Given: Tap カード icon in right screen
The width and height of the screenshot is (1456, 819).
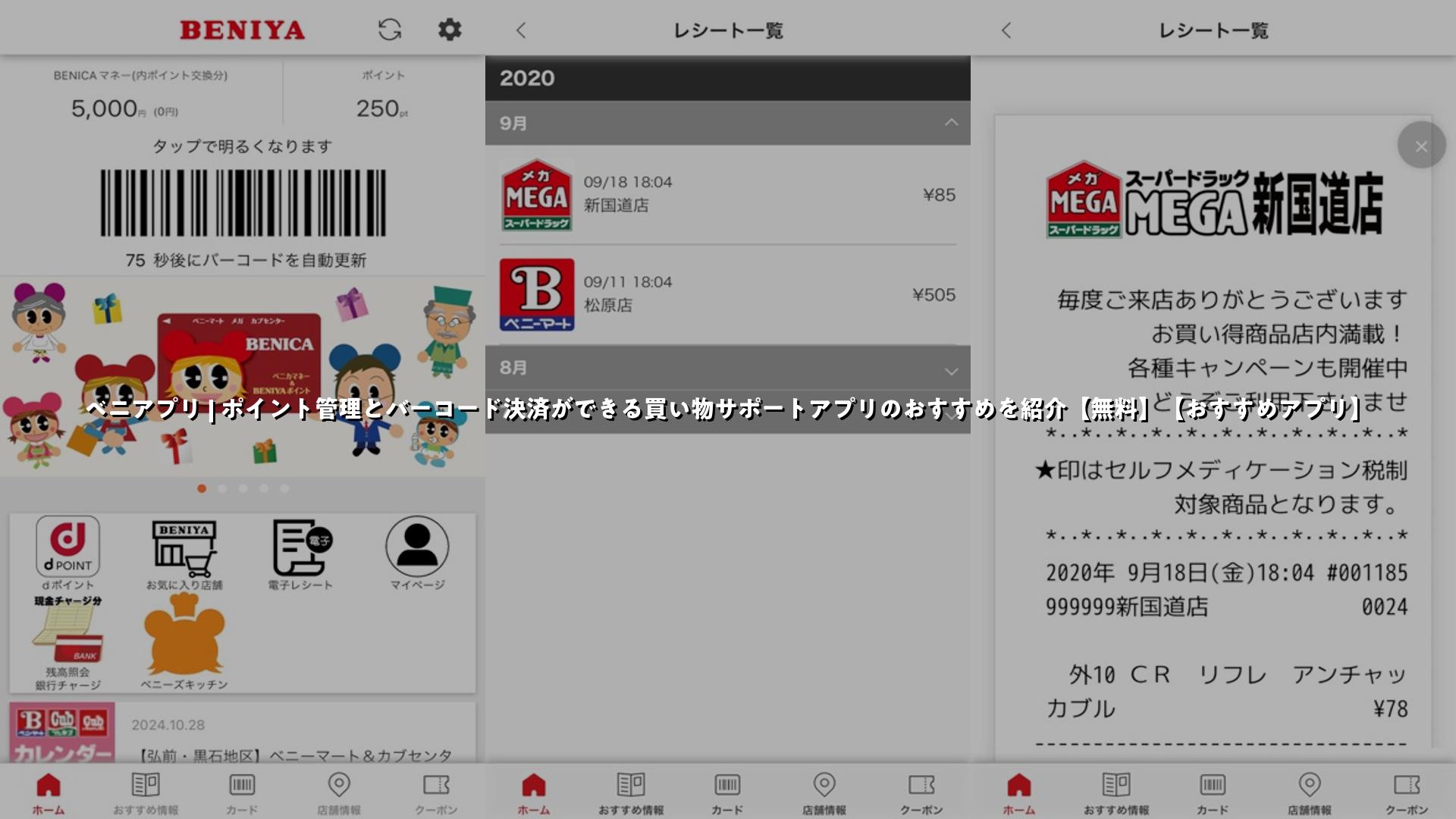Looking at the screenshot, I should (1213, 793).
